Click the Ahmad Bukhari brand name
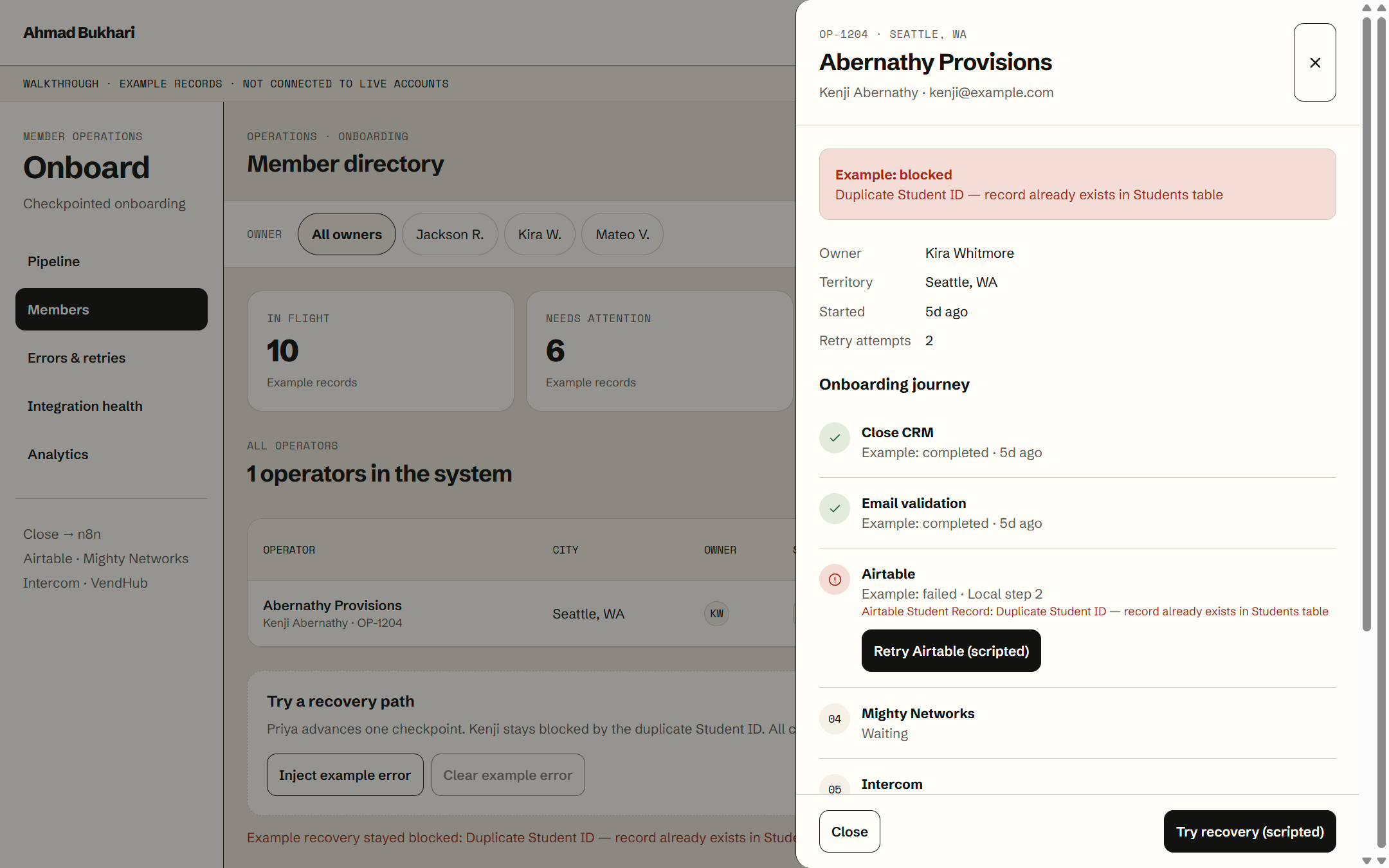This screenshot has width=1389, height=868. [x=79, y=32]
